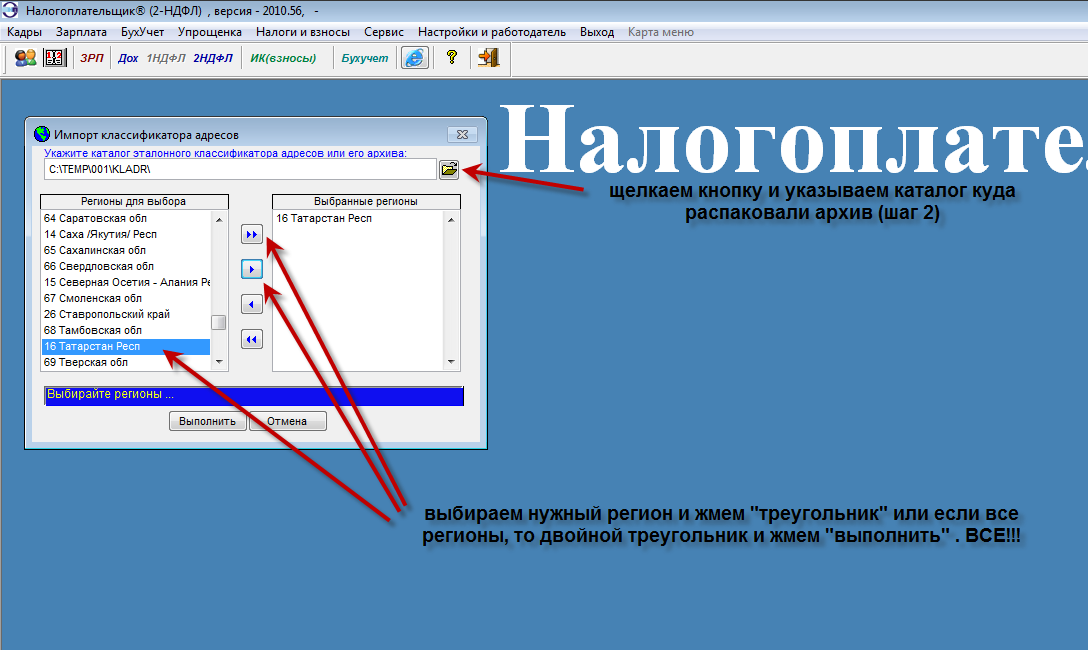The height and width of the screenshot is (650, 1088).
Task: Open the 1НДФЛ toolbar shortcut
Action: pyautogui.click(x=166, y=58)
